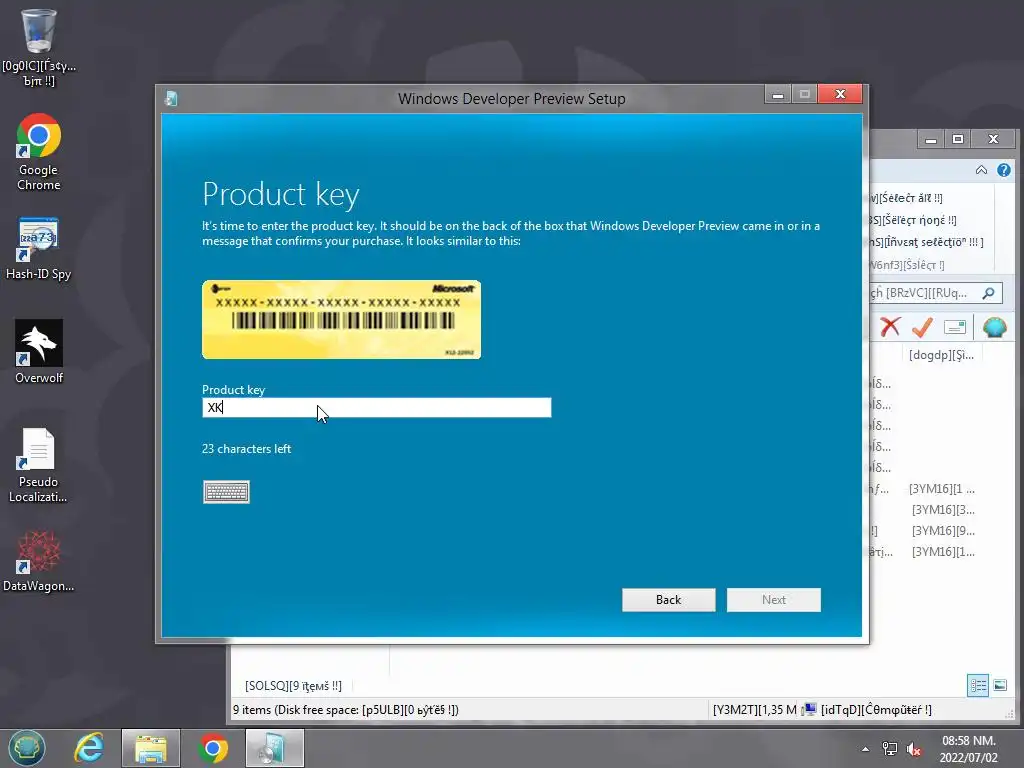Click the blue shell icon in Explorer ribbon

[994, 327]
